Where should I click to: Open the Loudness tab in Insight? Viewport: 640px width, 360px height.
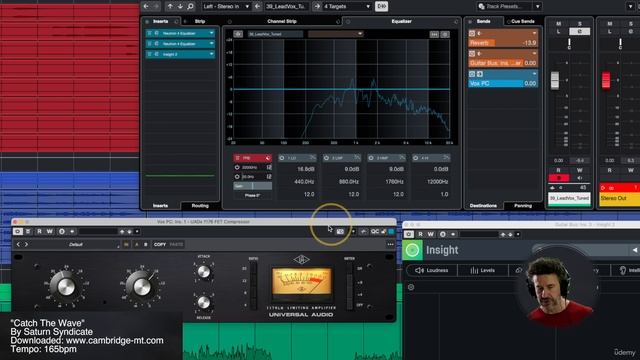click(432, 270)
